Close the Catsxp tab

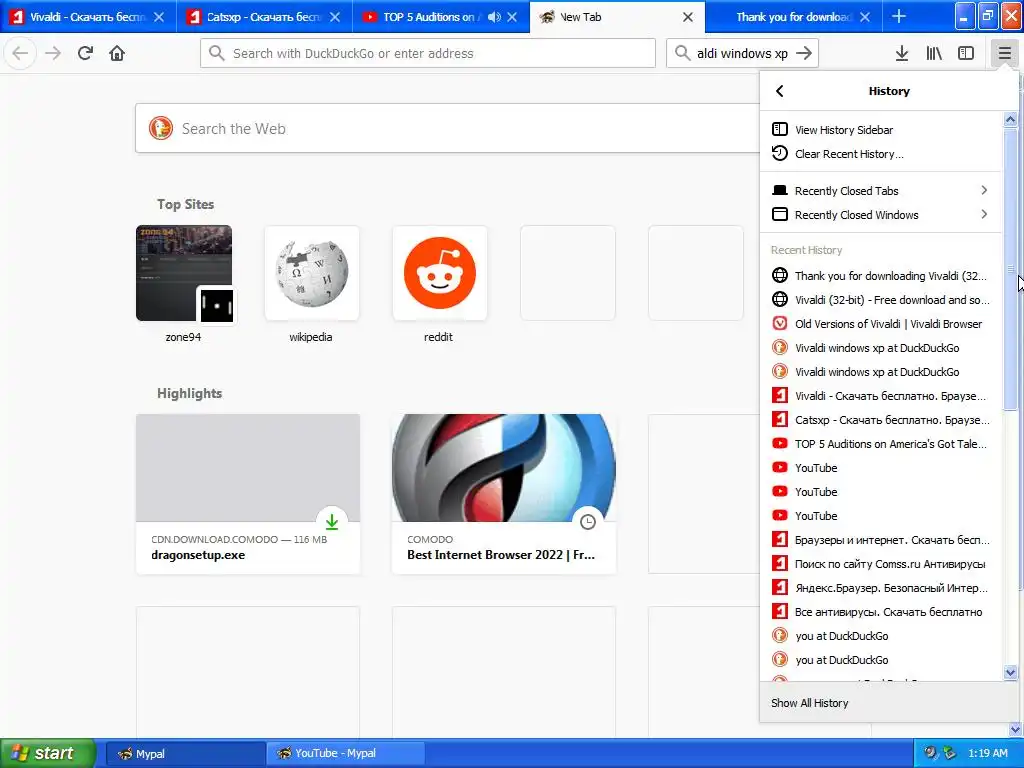tap(334, 17)
